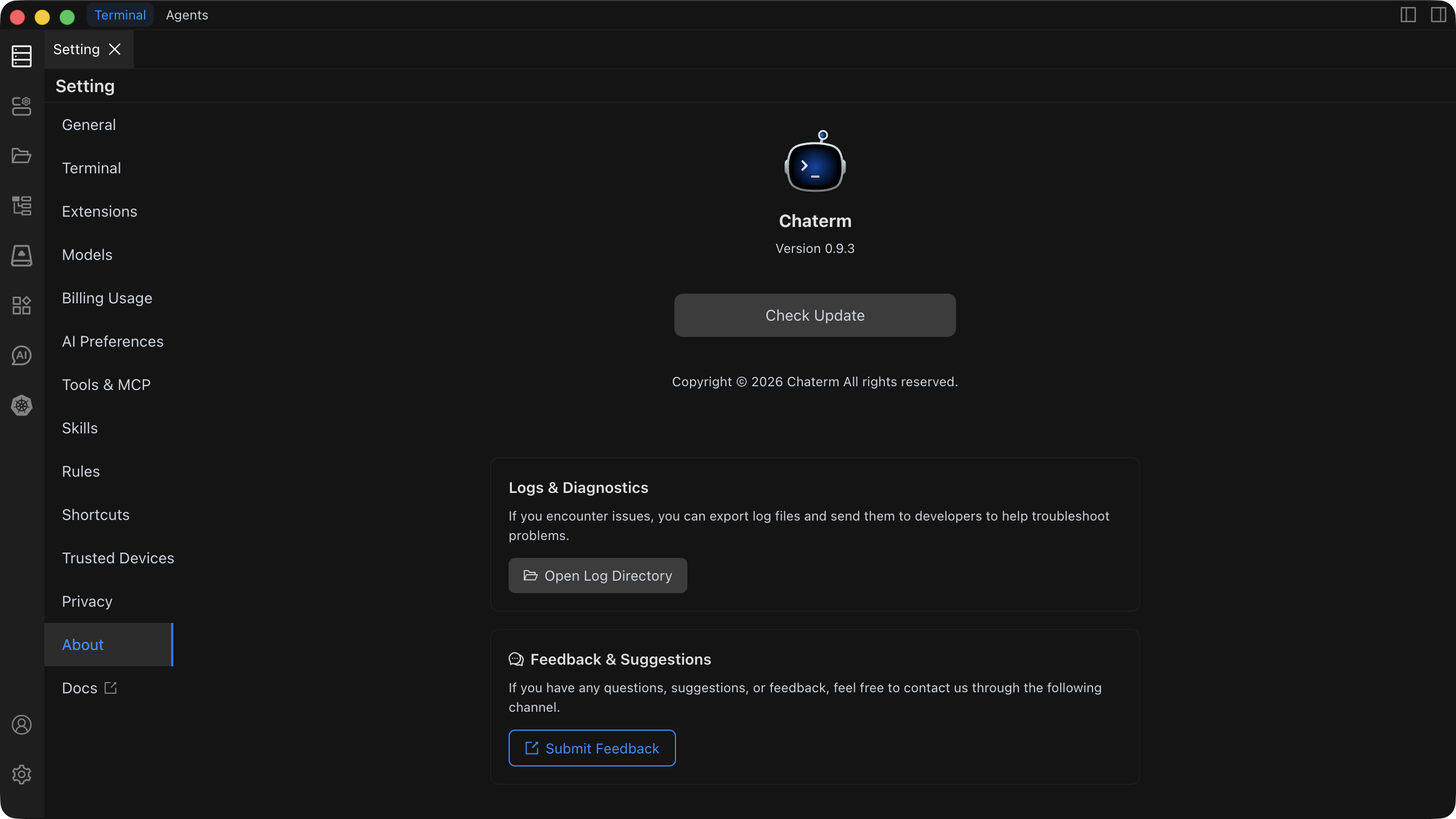Click Open Log Directory button
The width and height of the screenshot is (1456, 819).
click(597, 575)
